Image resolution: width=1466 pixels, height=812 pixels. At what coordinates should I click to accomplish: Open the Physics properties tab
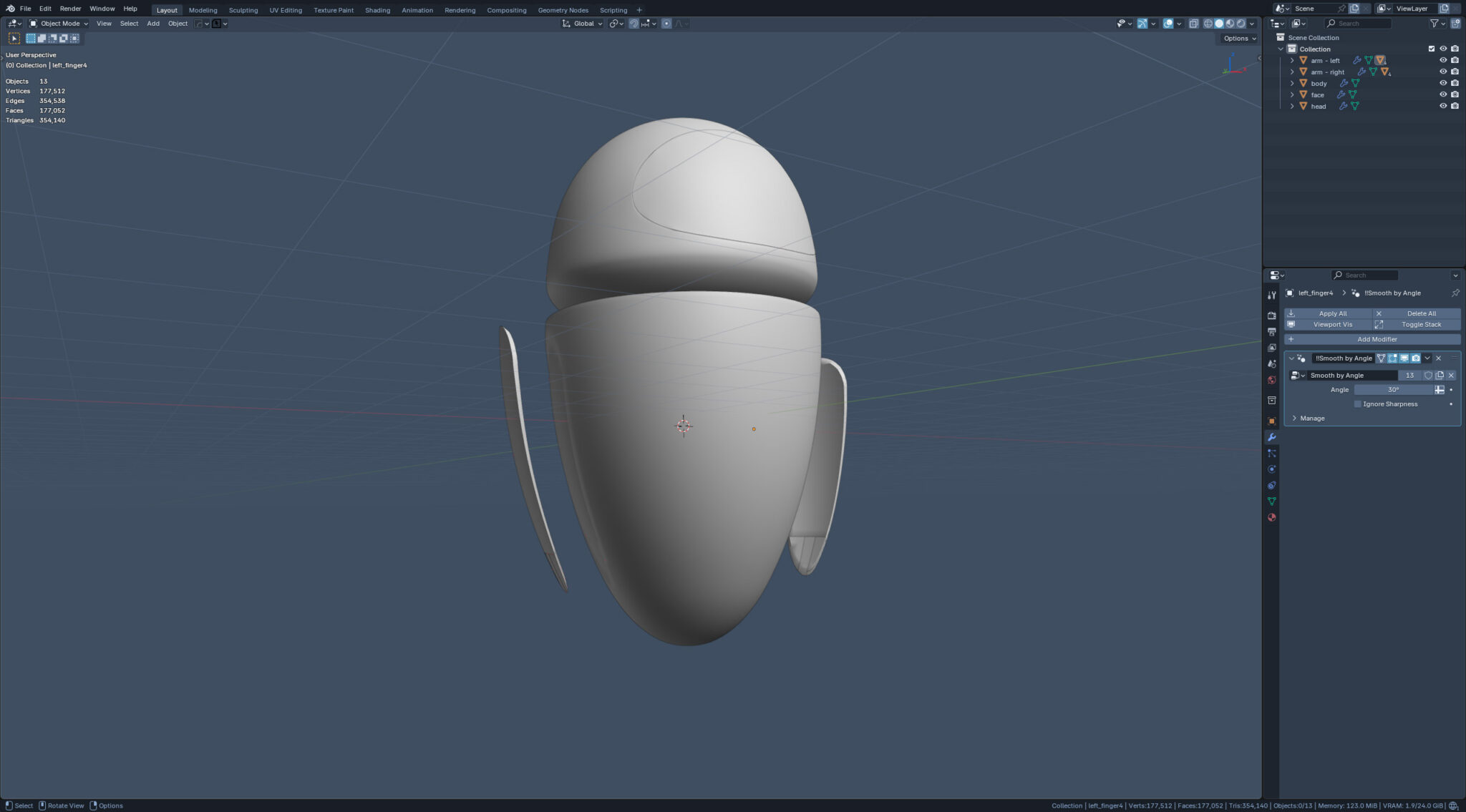[x=1271, y=469]
